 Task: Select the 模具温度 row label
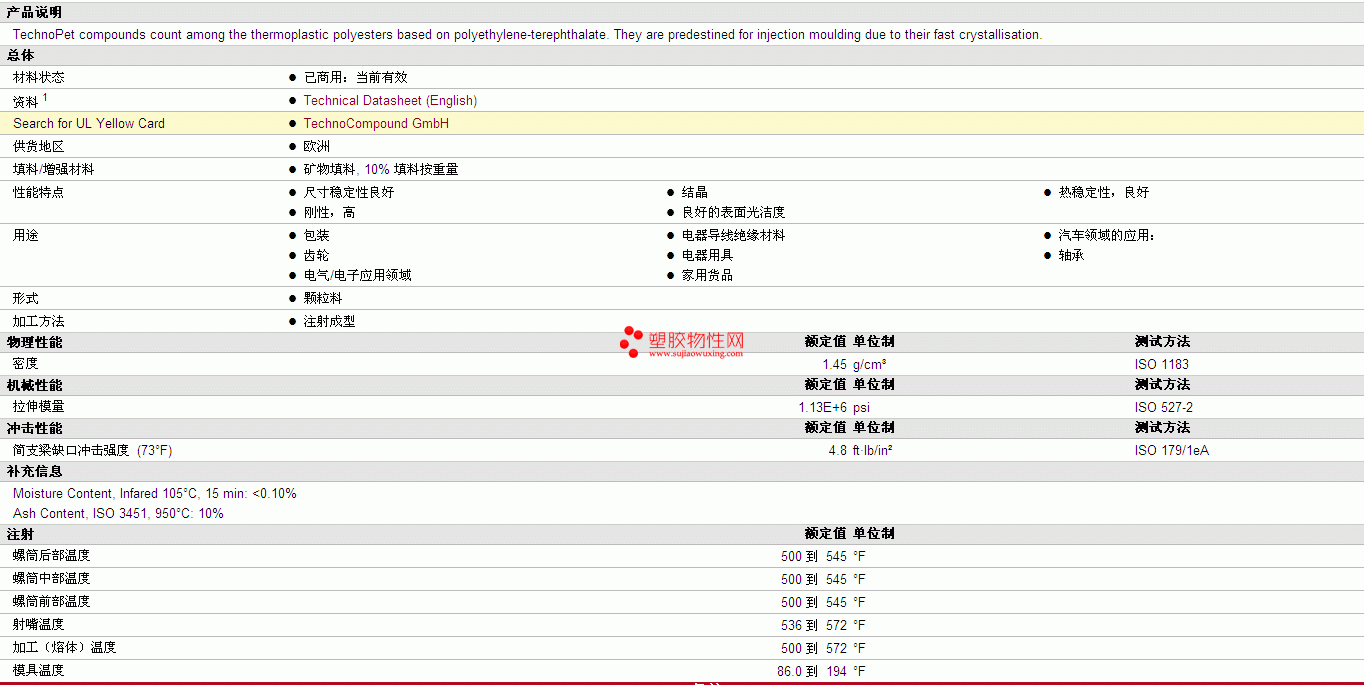38,670
